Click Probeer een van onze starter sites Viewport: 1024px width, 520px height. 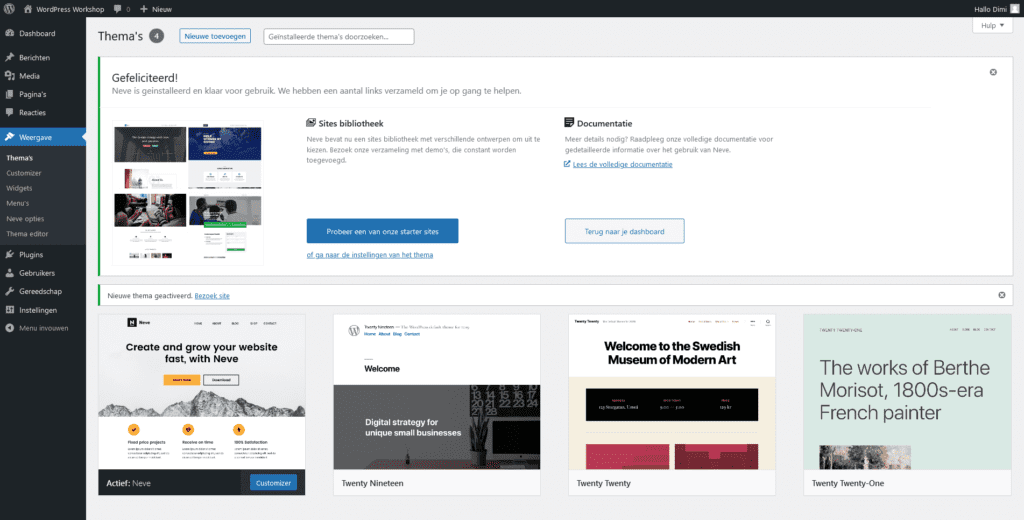point(382,231)
